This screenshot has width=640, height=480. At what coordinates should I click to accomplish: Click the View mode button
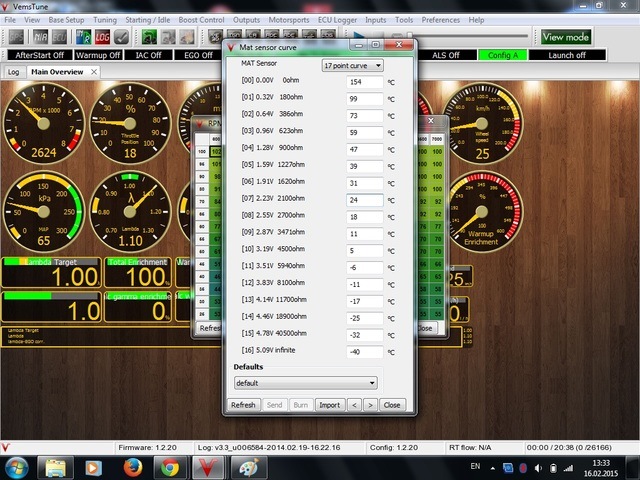pyautogui.click(x=566, y=37)
